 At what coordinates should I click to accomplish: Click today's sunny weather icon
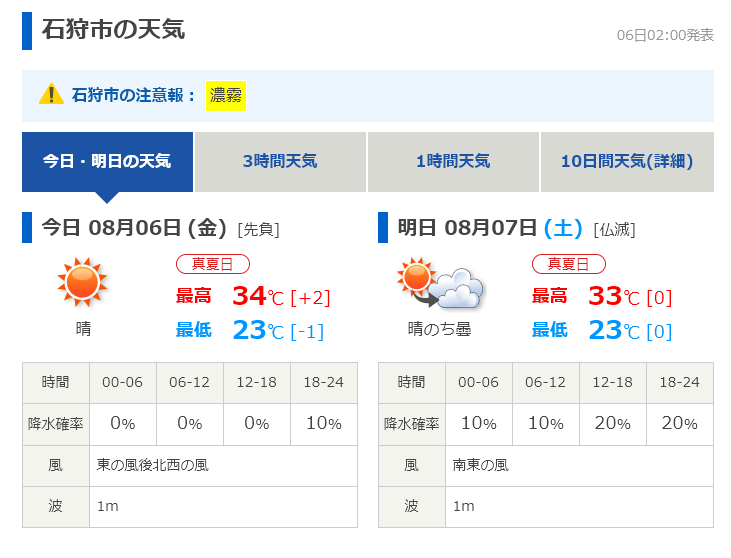pos(82,283)
